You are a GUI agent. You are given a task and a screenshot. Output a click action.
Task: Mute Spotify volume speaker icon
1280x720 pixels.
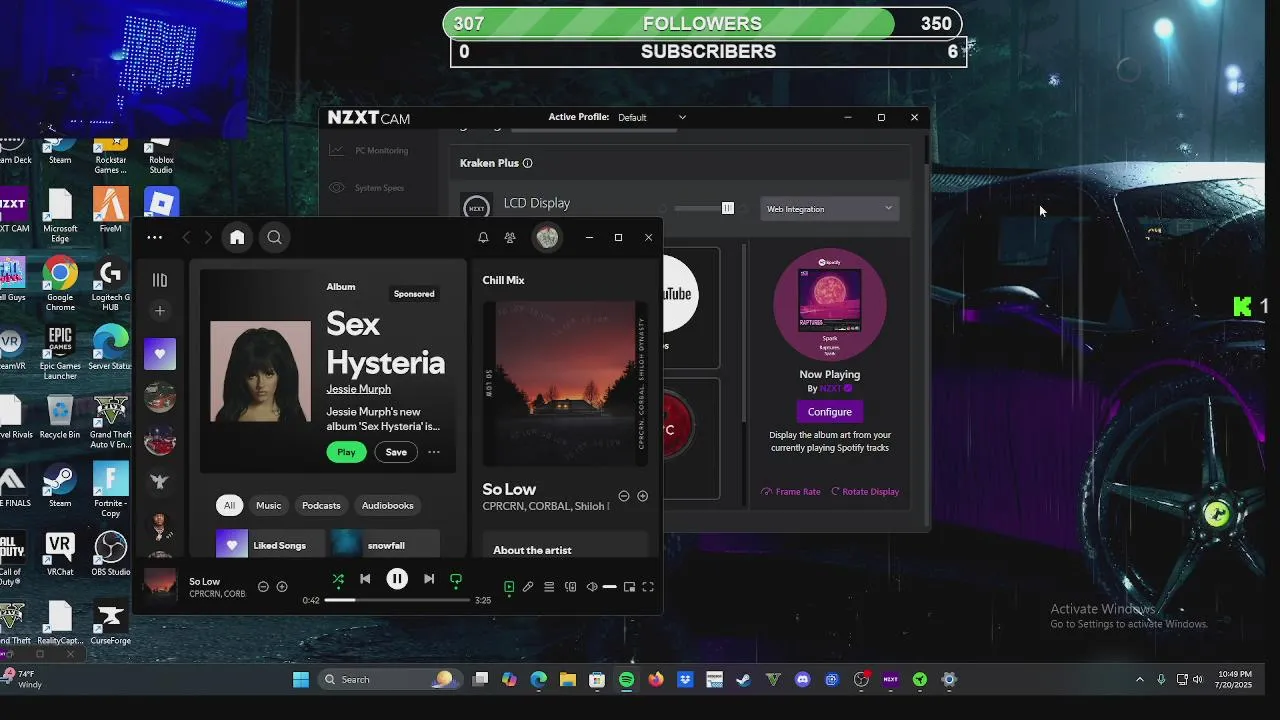click(591, 587)
